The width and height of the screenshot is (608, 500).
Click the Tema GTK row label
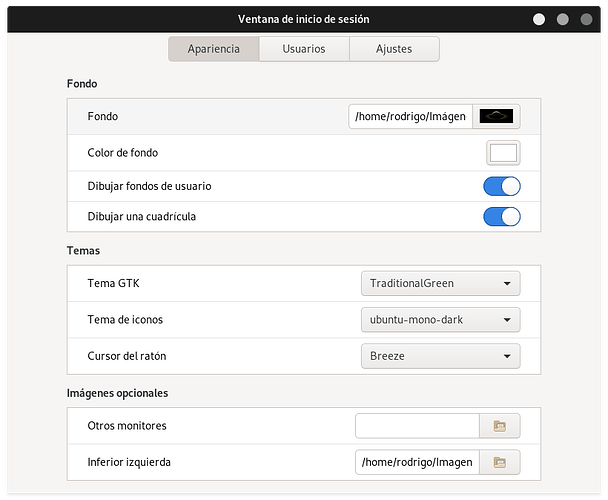(114, 283)
